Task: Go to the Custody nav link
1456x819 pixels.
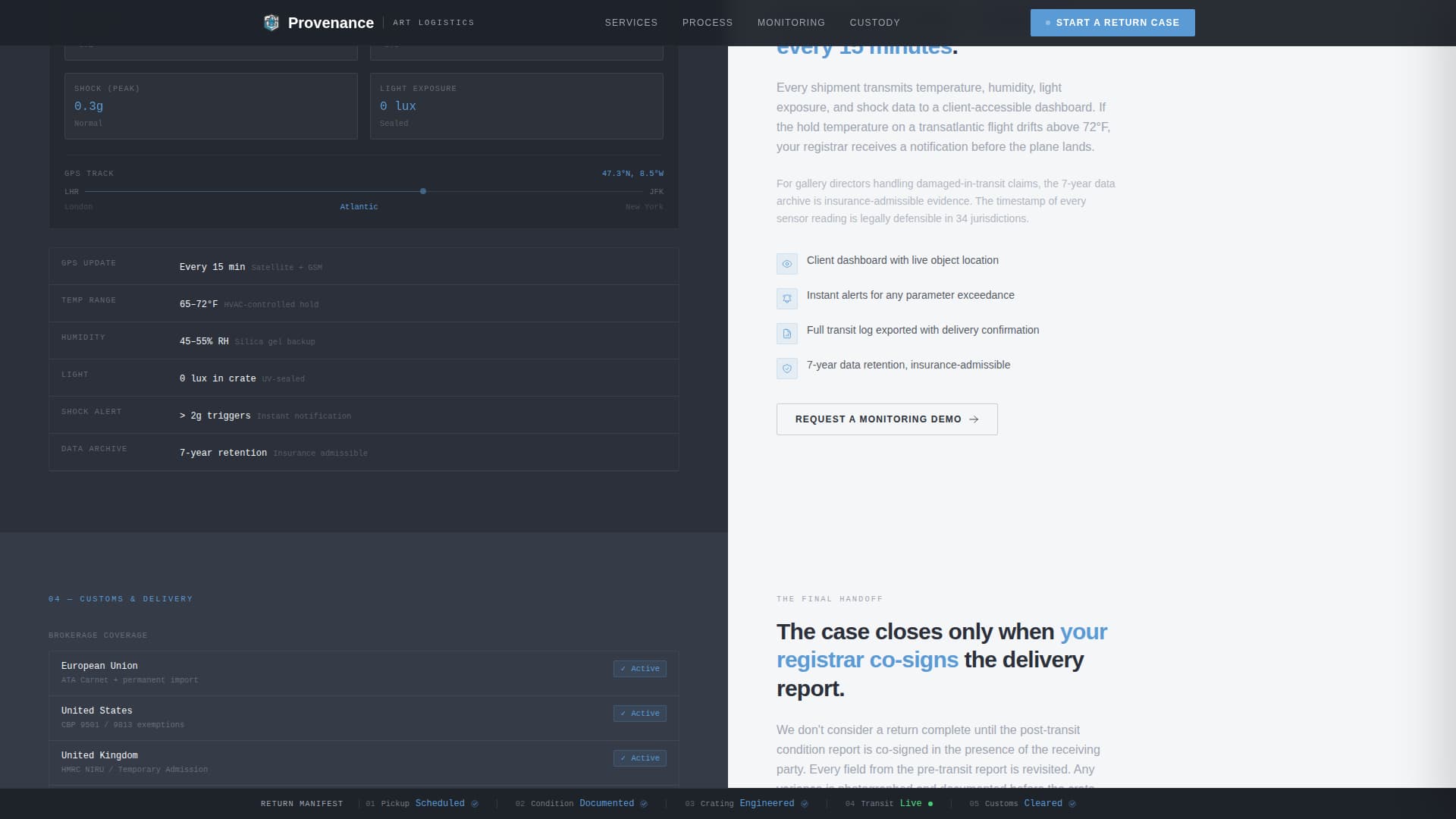Action: click(874, 23)
